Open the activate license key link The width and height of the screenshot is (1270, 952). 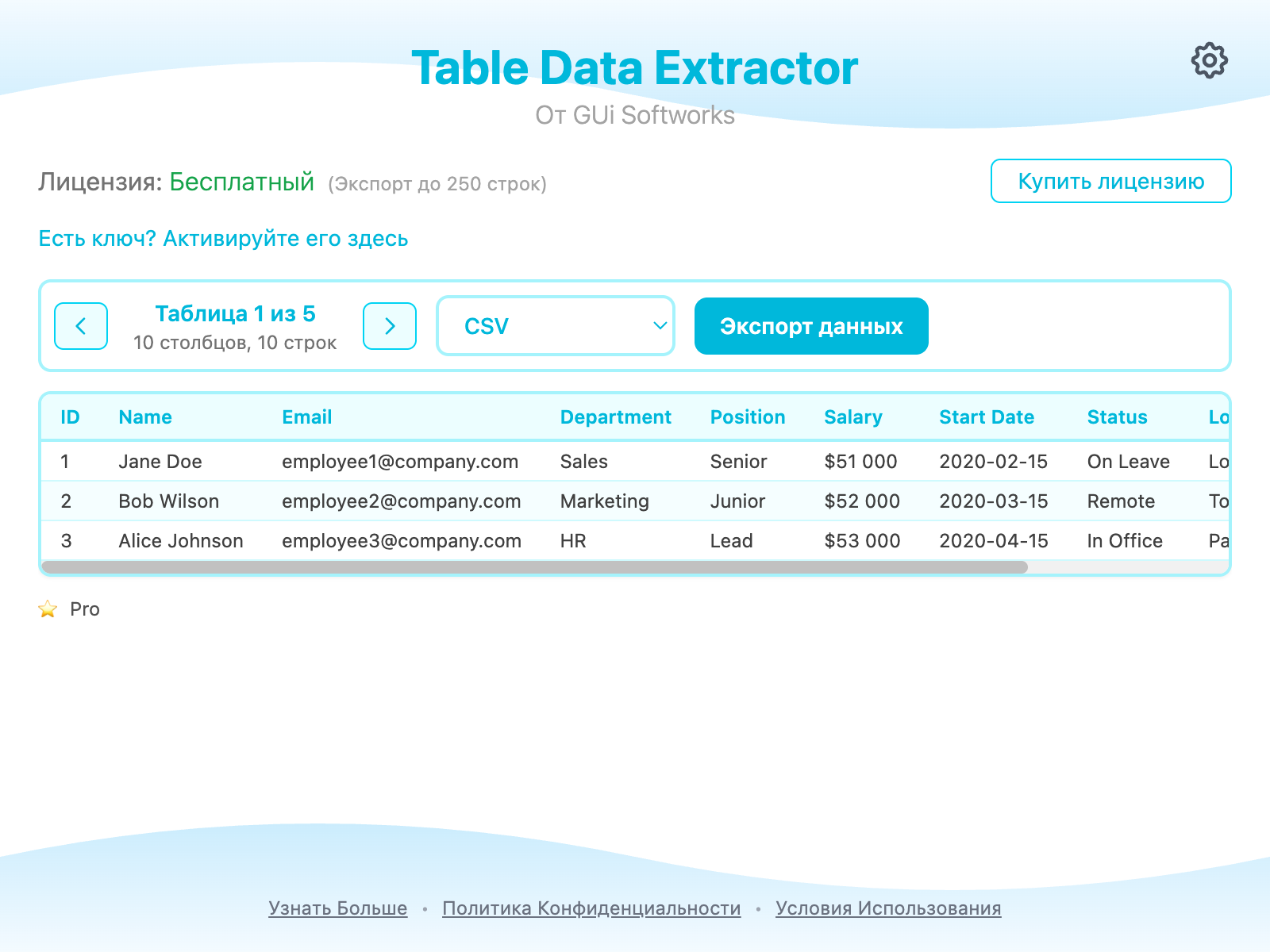pos(223,239)
